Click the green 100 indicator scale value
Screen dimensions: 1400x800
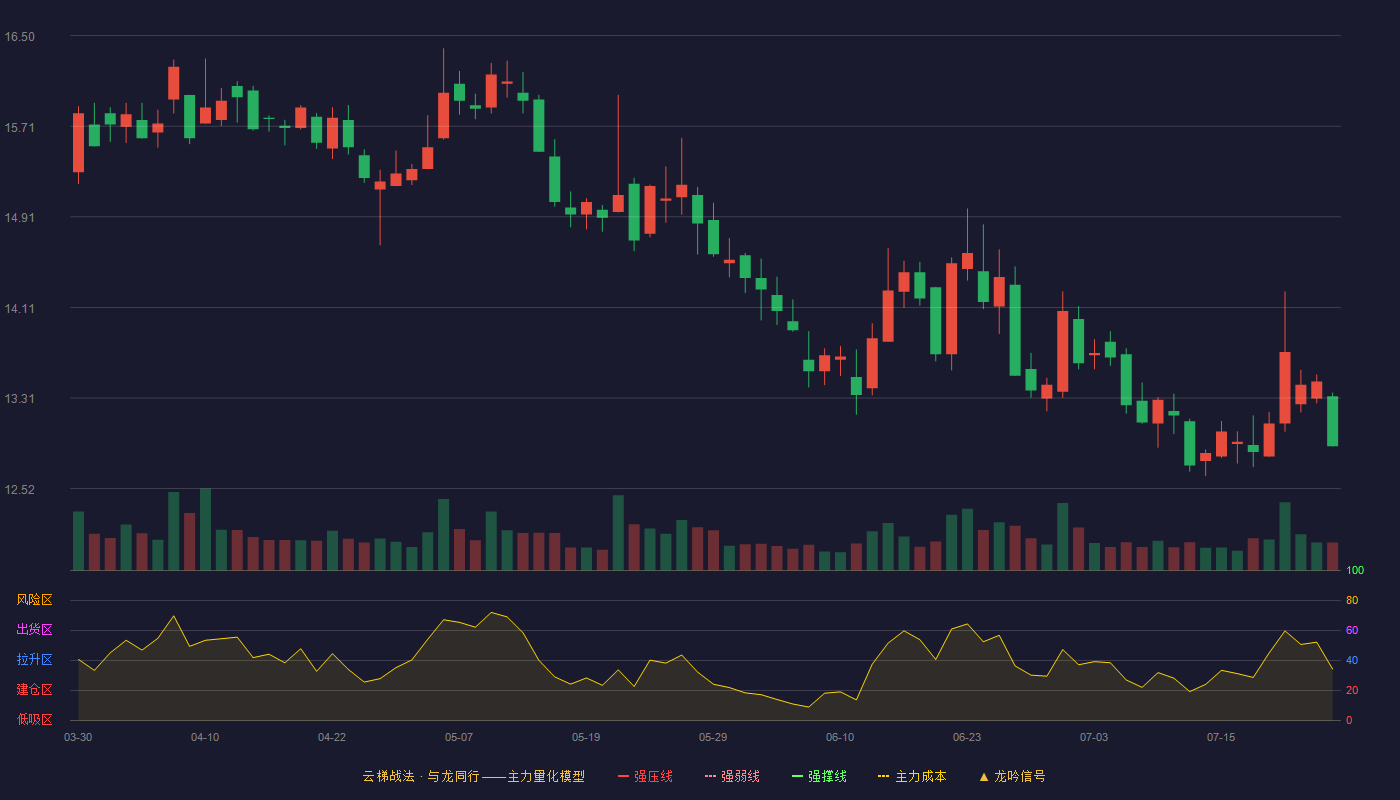click(x=1355, y=571)
